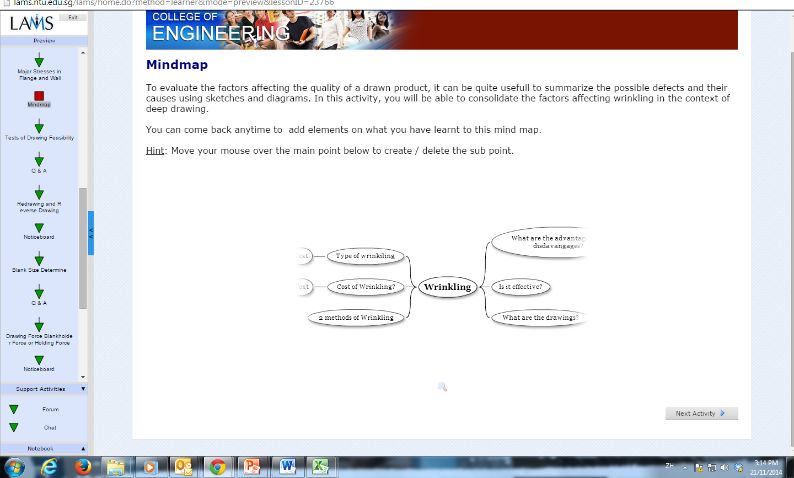Viewport: 794px width, 478px height.
Task: Open Windows Explorer folder in taskbar
Action: tap(116, 467)
